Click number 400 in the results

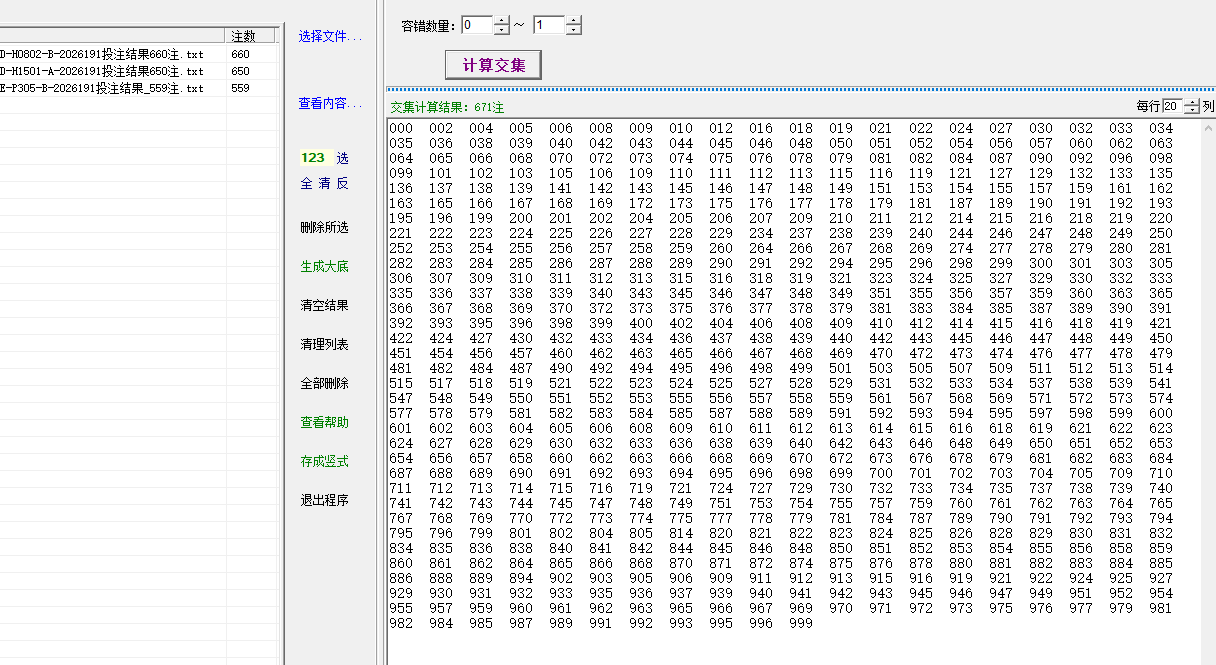pos(641,323)
